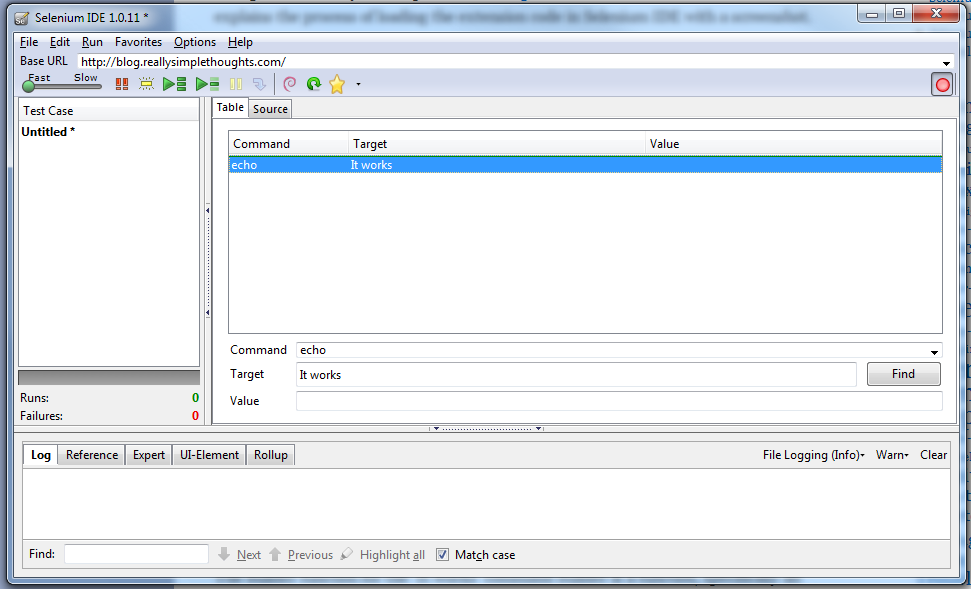Open the Base URL dropdown arrow
This screenshot has width=971, height=589.
click(x=946, y=63)
